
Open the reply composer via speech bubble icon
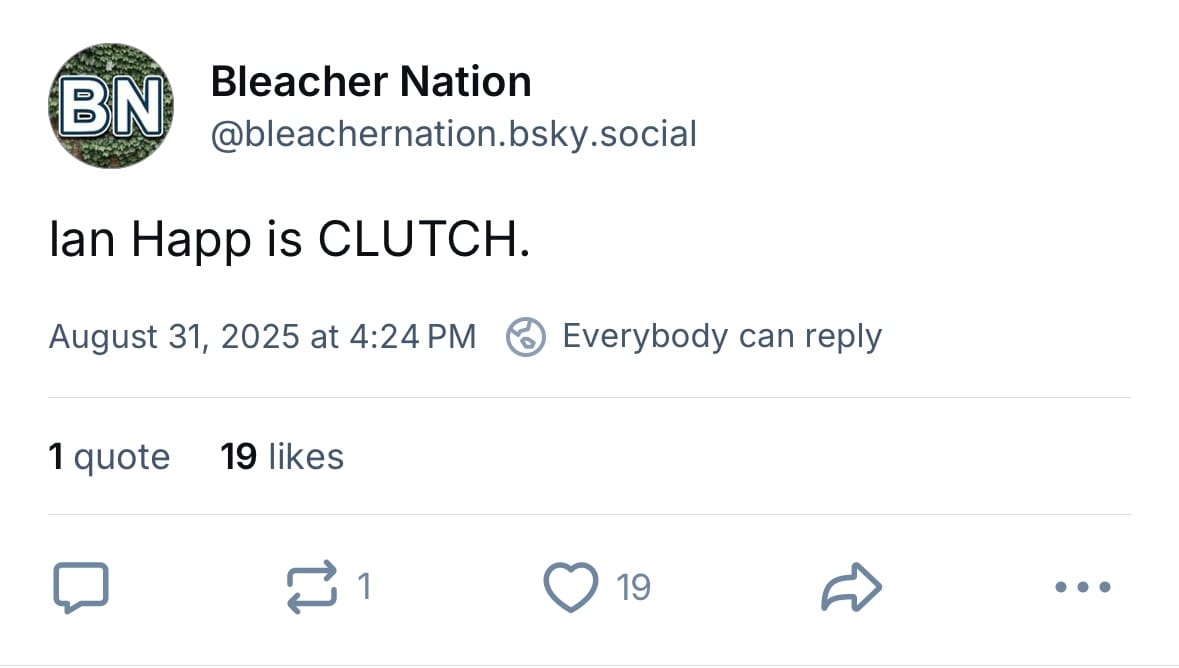tap(81, 587)
